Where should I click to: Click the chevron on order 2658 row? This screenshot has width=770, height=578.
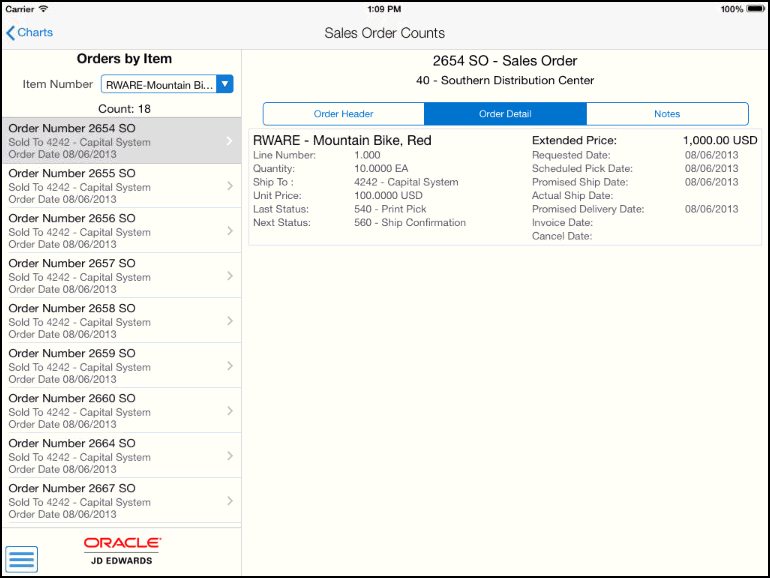tap(230, 321)
